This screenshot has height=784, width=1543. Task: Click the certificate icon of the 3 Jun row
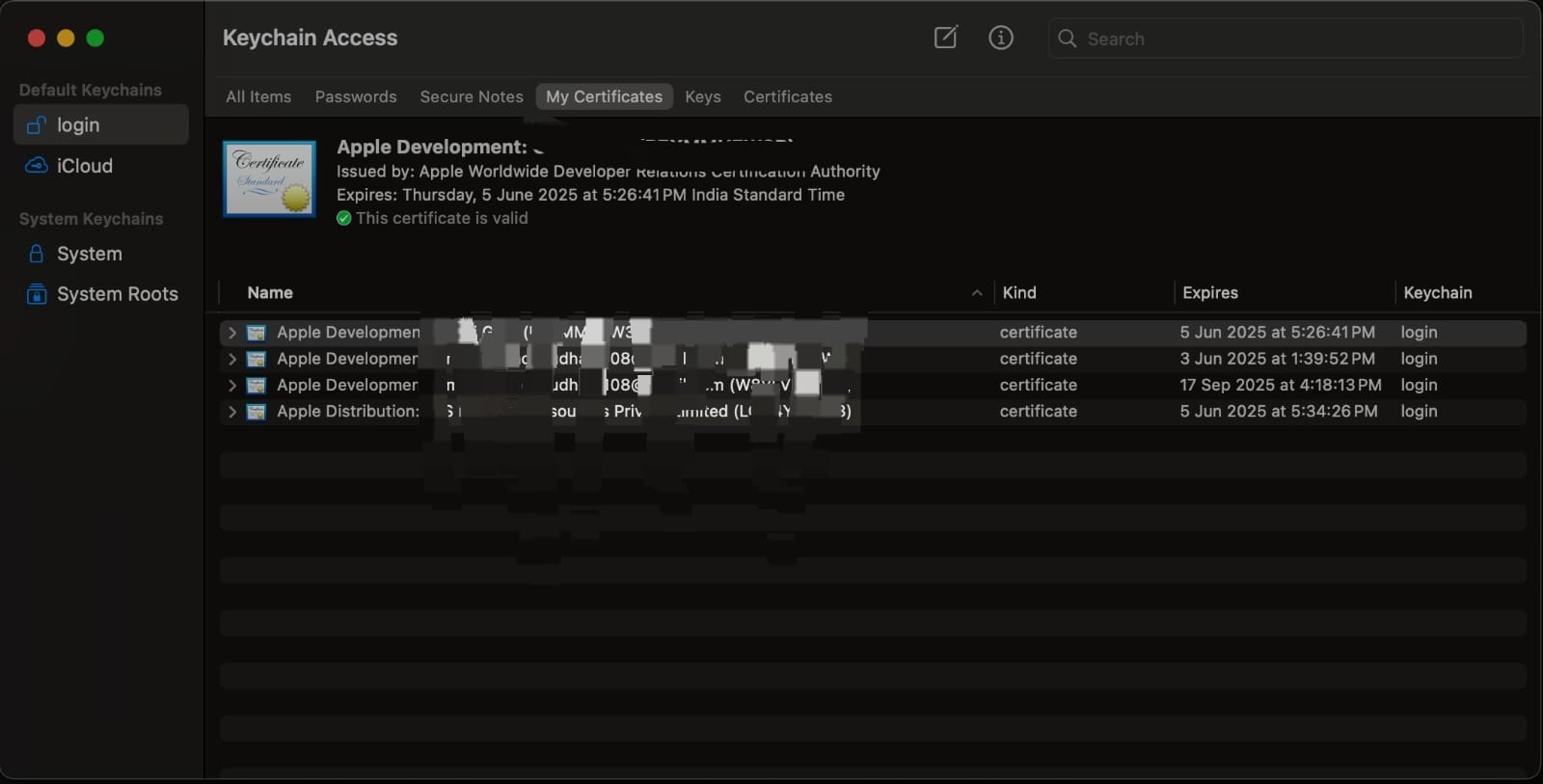(257, 359)
